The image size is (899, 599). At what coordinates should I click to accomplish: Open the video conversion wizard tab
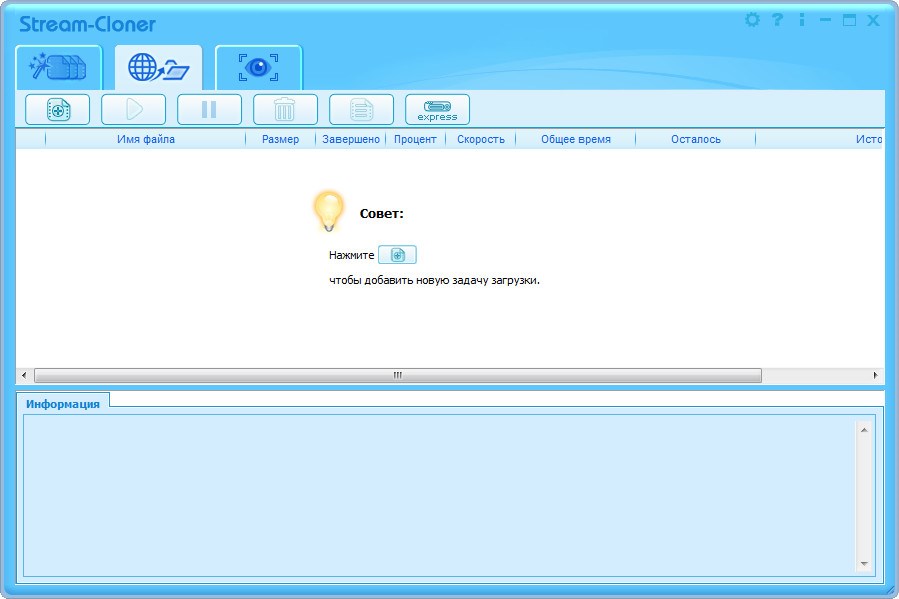point(58,68)
